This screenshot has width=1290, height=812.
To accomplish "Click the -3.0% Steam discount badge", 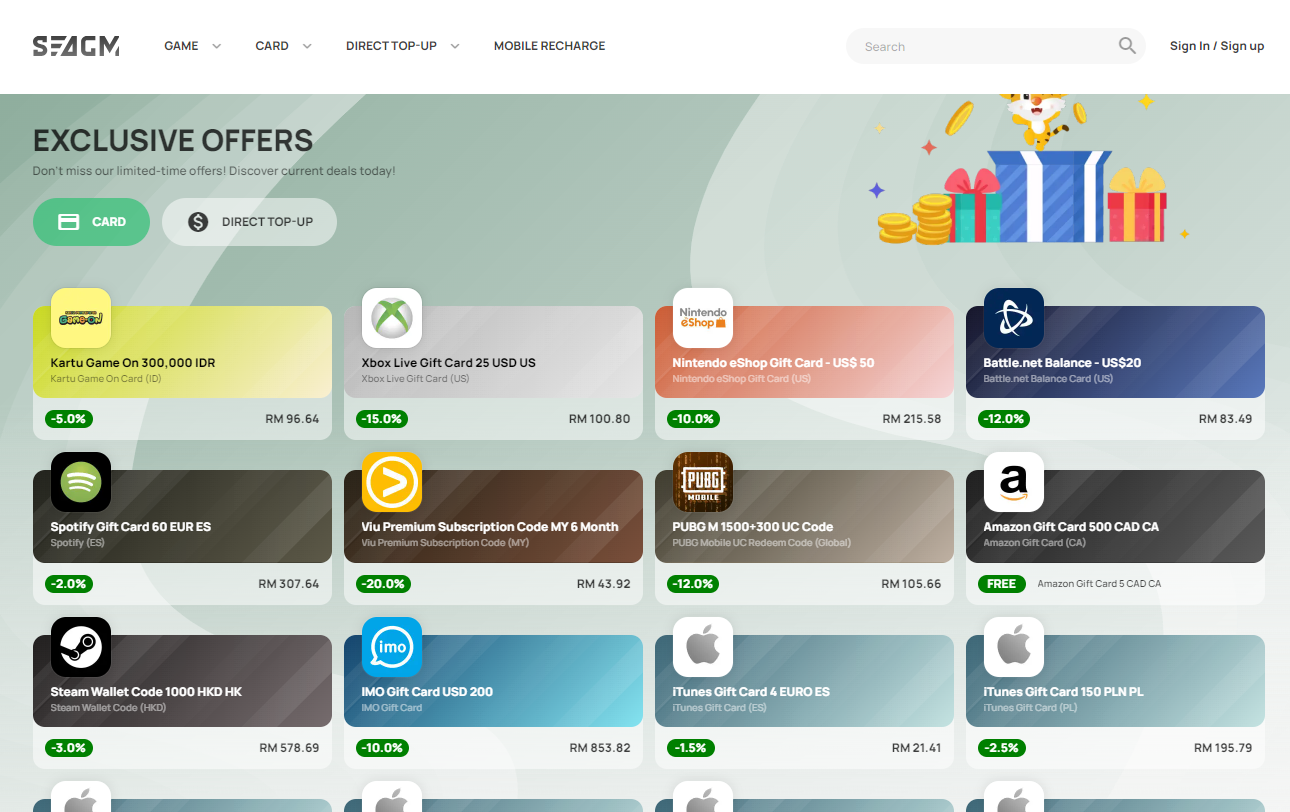I will (69, 748).
